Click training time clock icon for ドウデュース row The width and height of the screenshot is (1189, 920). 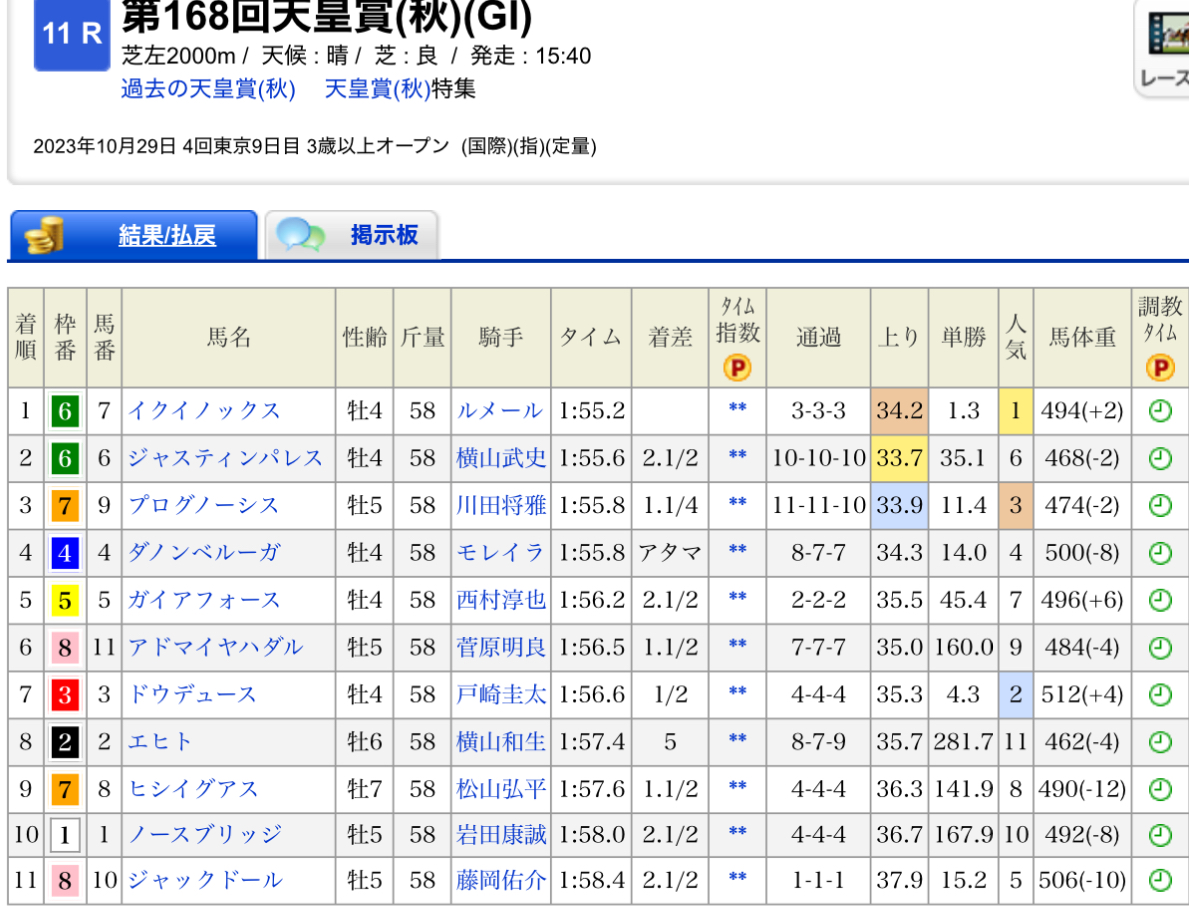click(1160, 694)
